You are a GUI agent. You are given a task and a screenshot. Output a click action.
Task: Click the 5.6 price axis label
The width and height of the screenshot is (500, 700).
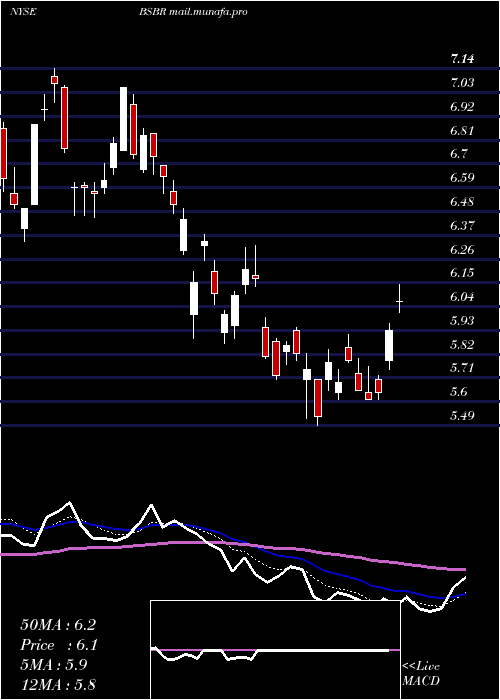[x=459, y=392]
